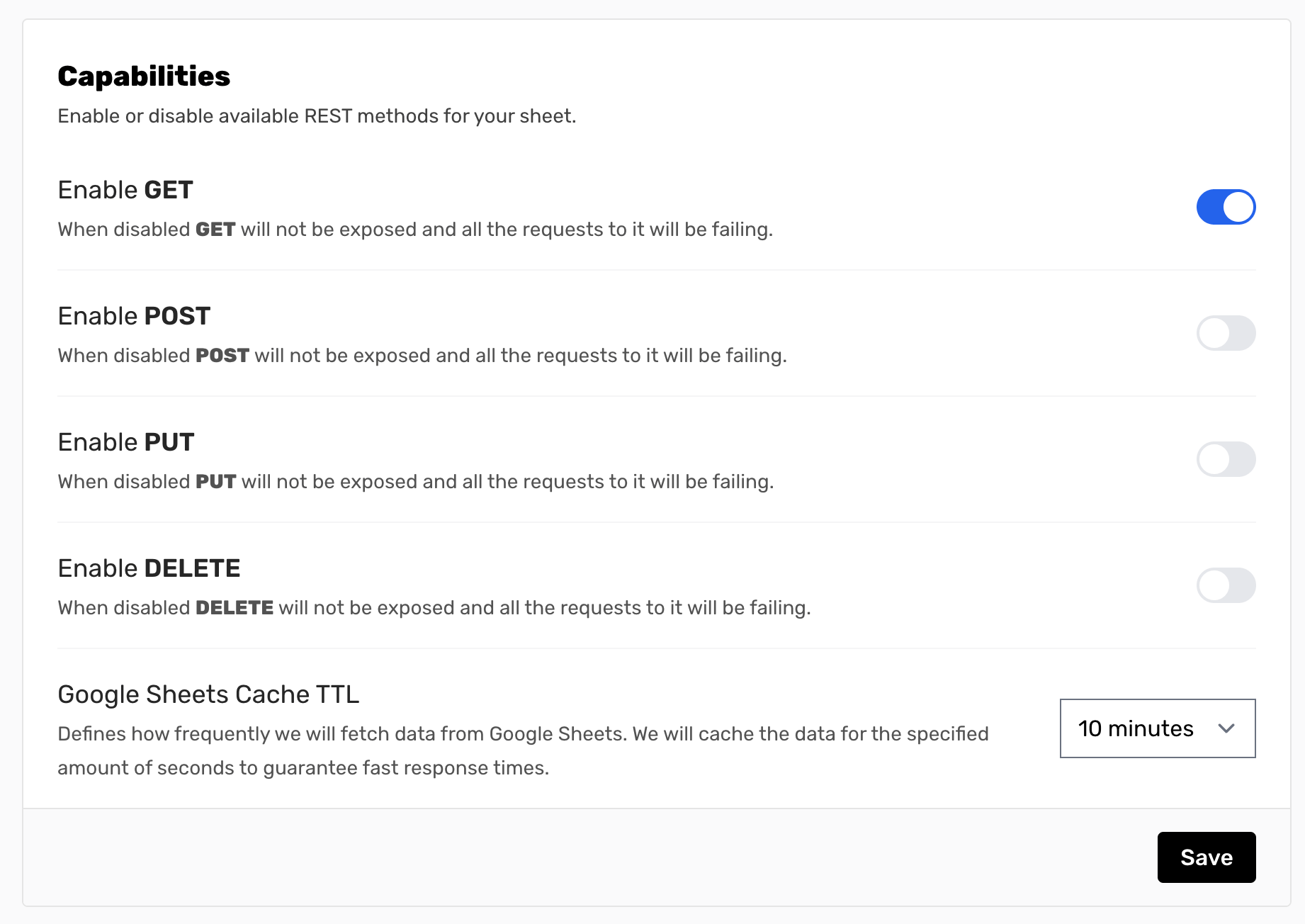Click the 'Google Sheets Cache TTL' title
The height and width of the screenshot is (924, 1305).
pos(208,694)
